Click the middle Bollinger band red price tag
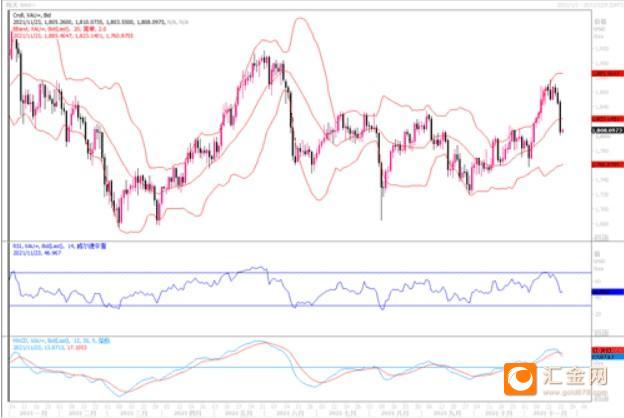Image resolution: width=624 pixels, height=418 pixels. pos(608,119)
